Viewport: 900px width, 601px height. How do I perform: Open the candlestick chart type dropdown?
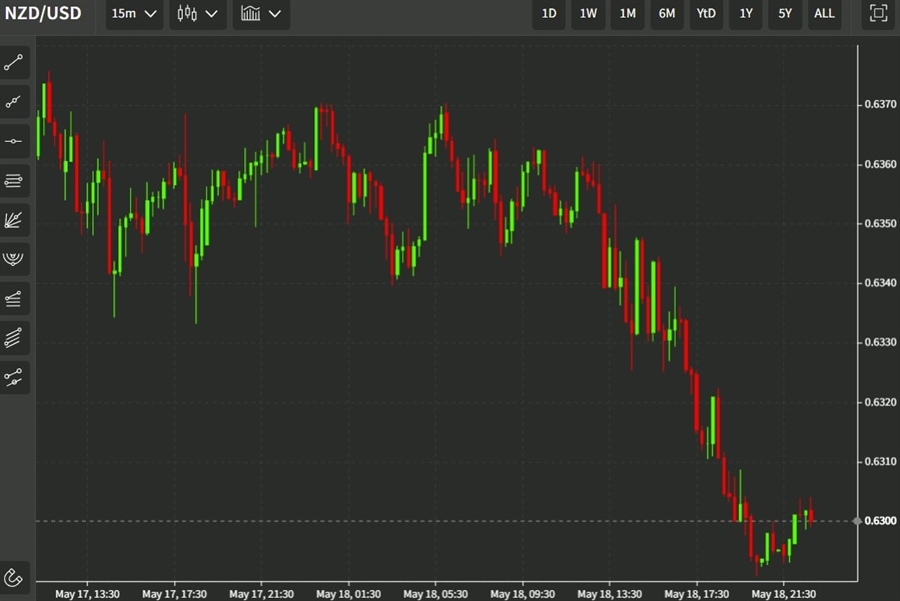pos(197,13)
